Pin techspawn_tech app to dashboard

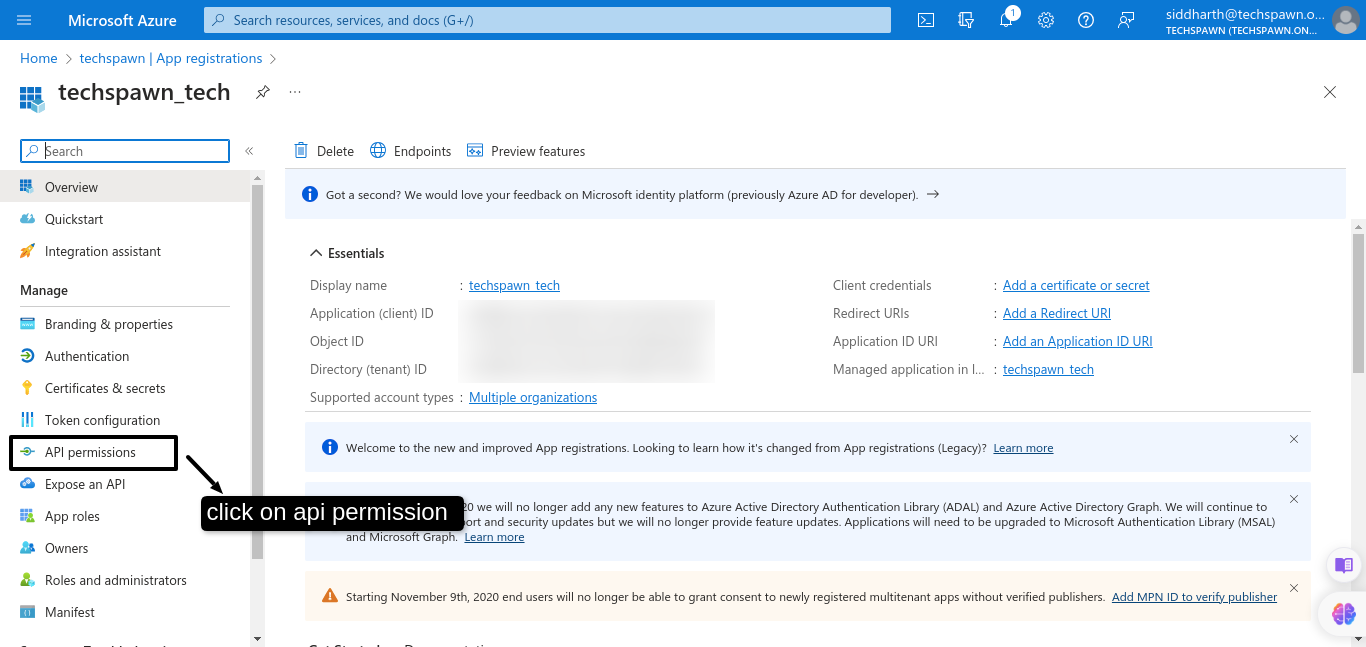262,92
